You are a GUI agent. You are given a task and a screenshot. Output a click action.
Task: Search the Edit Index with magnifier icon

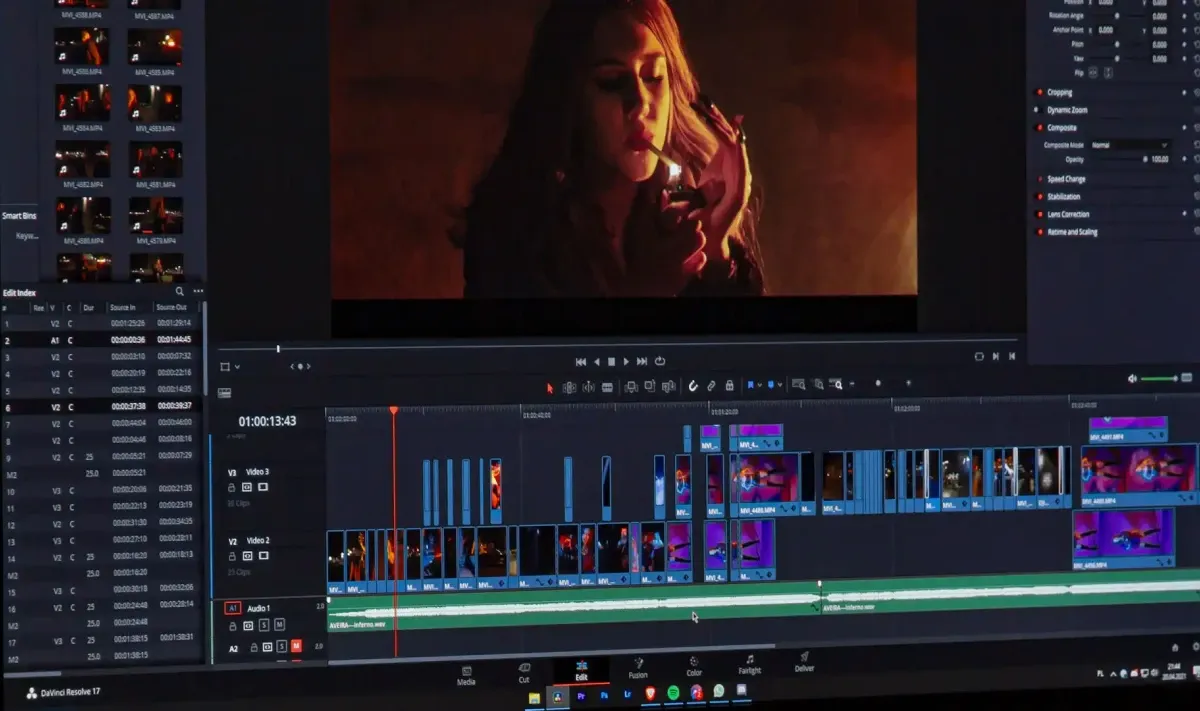coord(180,292)
